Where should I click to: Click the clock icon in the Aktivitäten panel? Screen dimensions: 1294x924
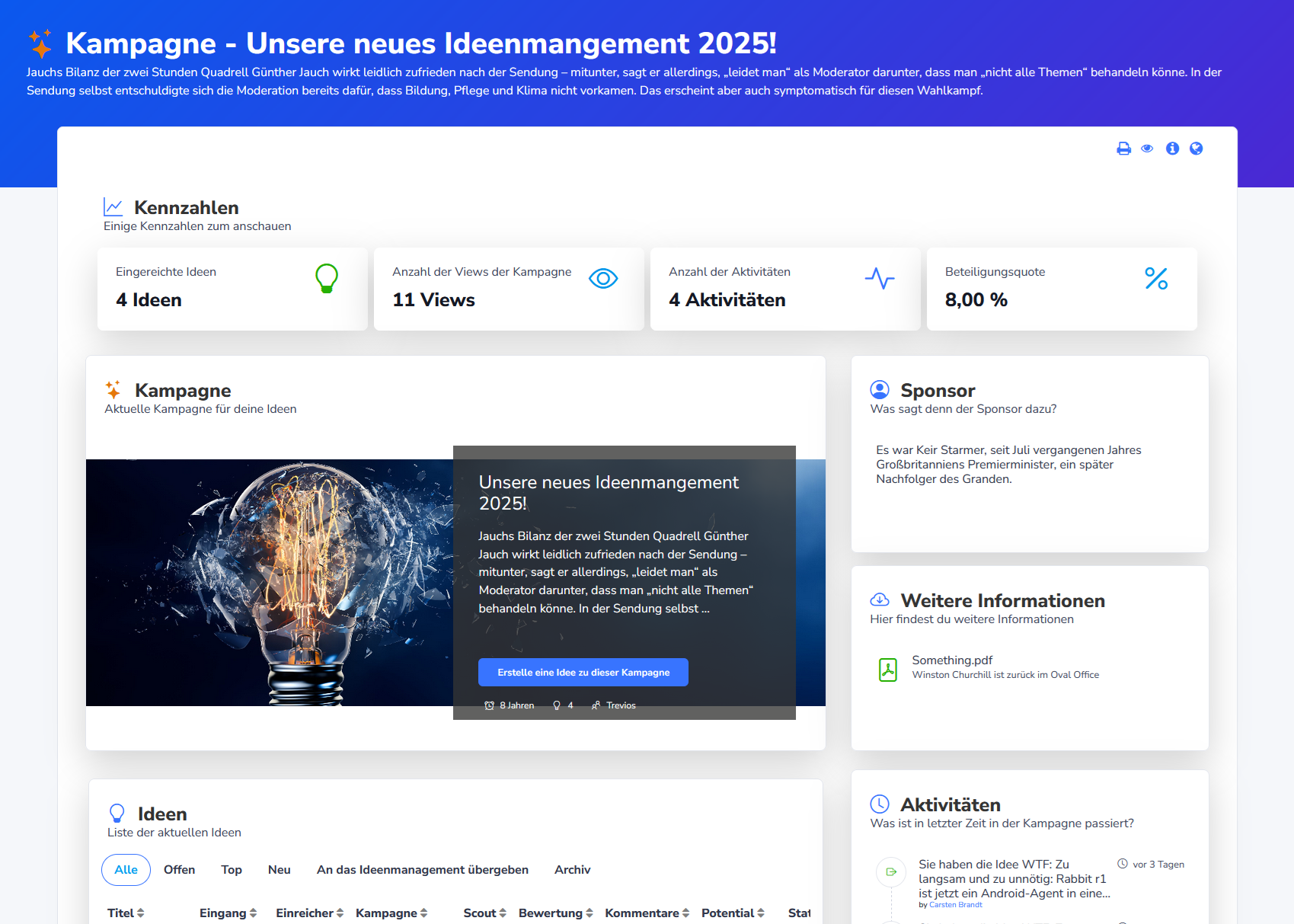(x=880, y=803)
